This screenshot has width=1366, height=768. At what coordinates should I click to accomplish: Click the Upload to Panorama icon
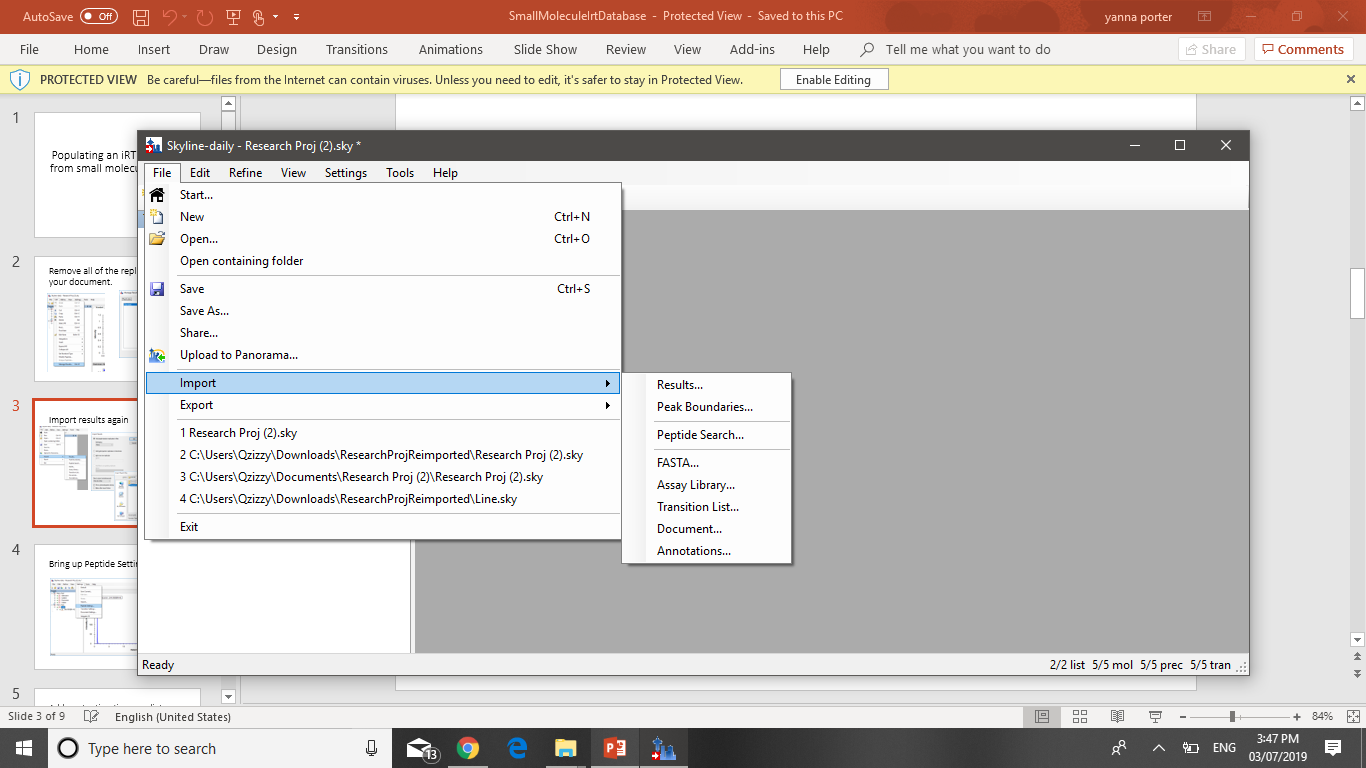[x=157, y=355]
